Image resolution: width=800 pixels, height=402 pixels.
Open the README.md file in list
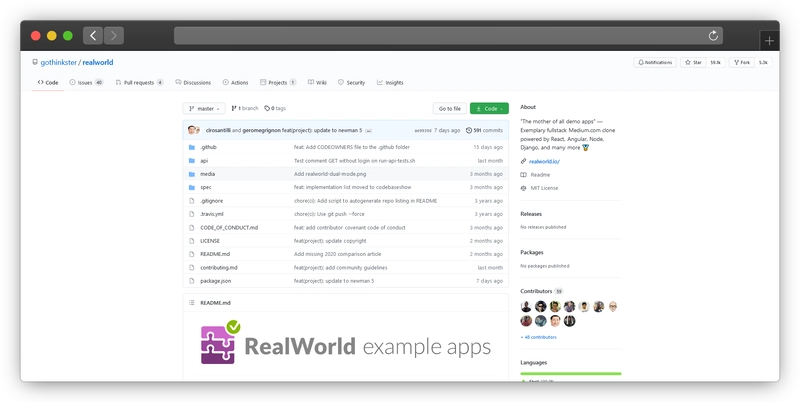(215, 254)
